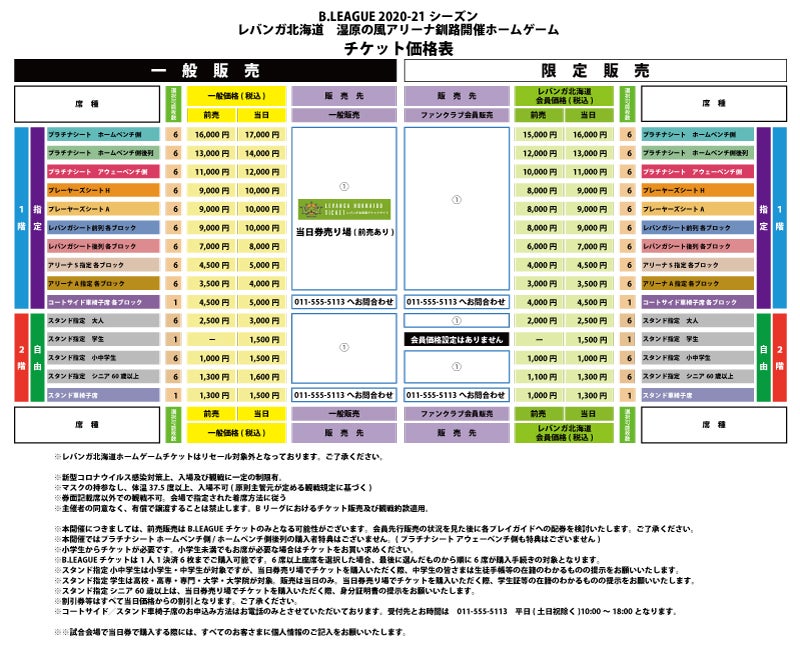This screenshot has height=645, width=800.
Task: Click the 15,000円 member advance price cell
Action: point(539,134)
